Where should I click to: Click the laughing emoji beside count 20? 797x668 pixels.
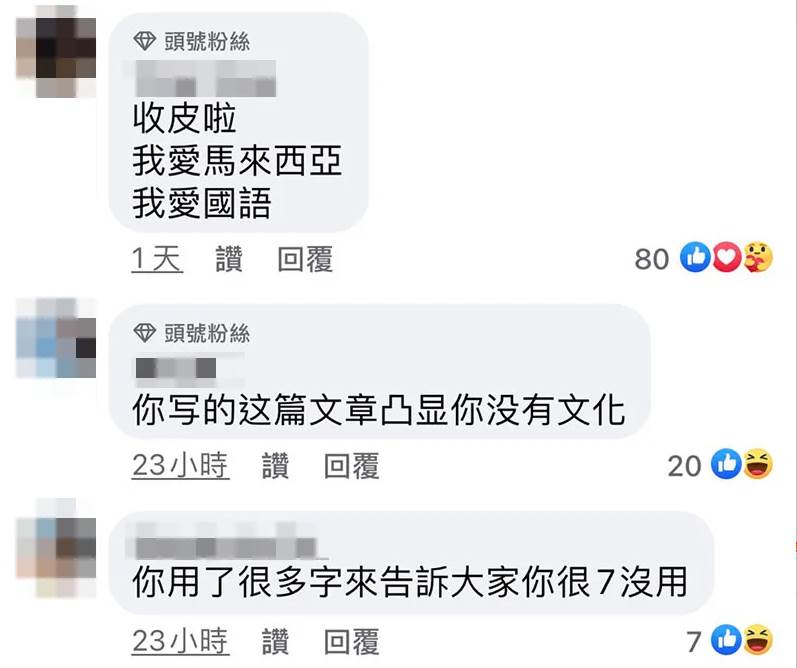(x=758, y=464)
